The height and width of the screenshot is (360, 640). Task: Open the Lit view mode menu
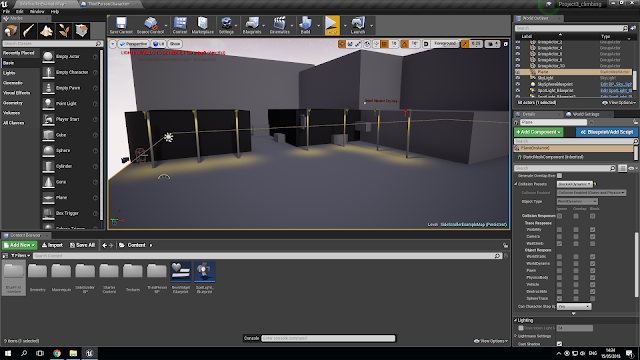(158, 44)
